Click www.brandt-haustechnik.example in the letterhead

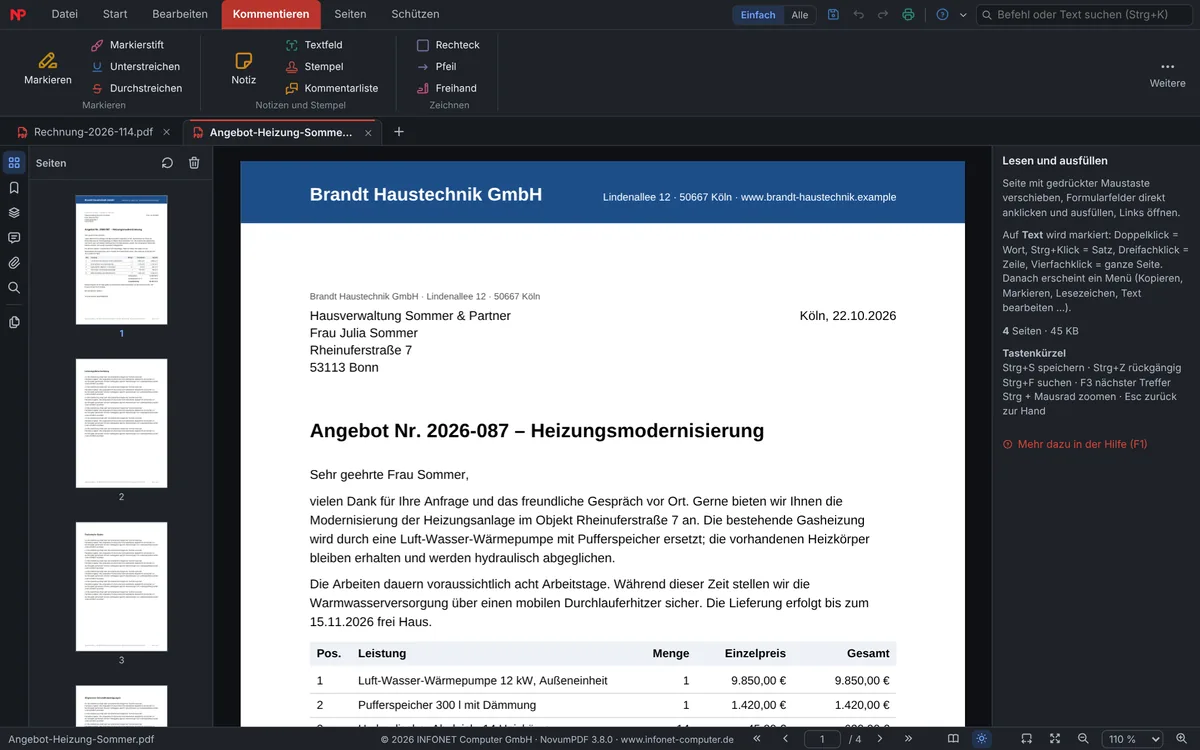(818, 197)
